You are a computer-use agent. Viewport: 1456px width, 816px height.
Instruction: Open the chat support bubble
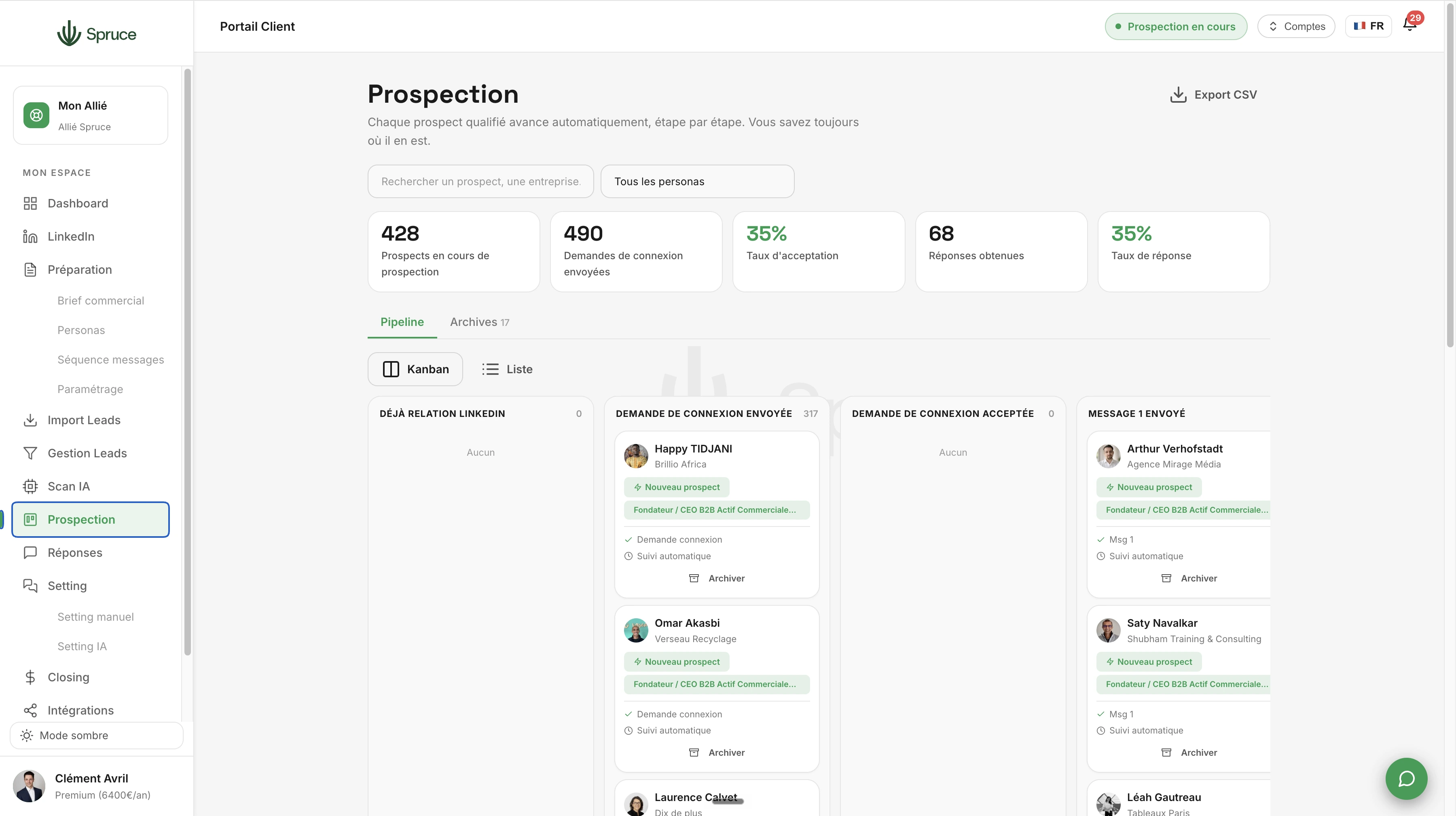[1406, 779]
